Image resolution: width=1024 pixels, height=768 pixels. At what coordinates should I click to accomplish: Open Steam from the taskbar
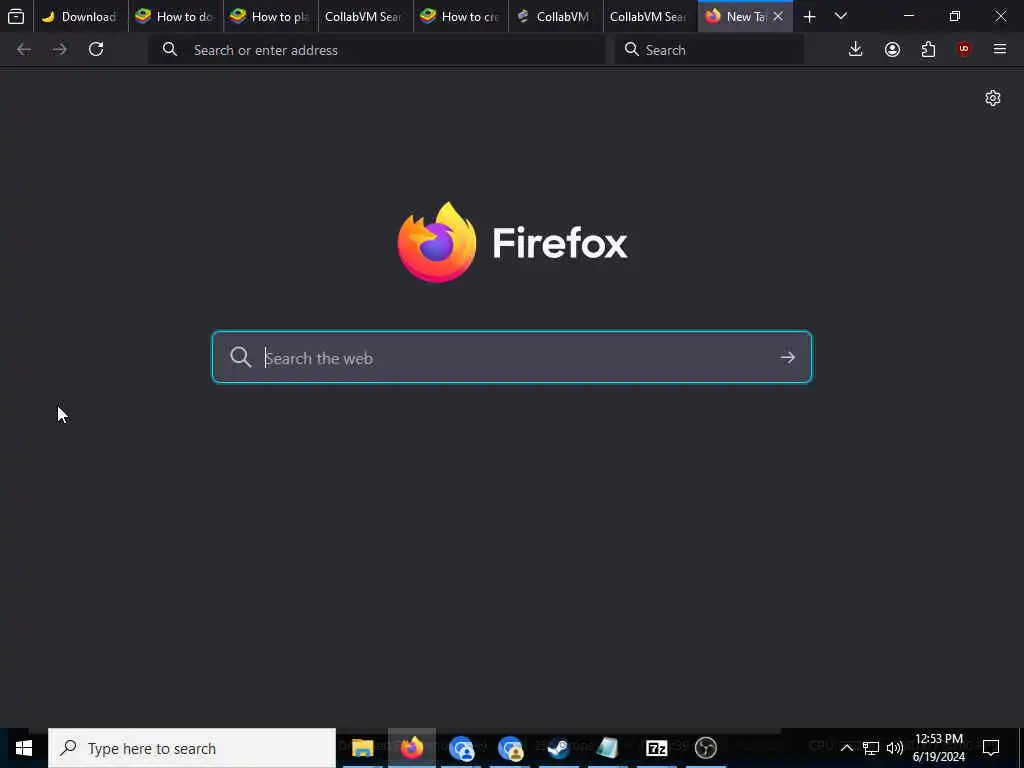558,748
